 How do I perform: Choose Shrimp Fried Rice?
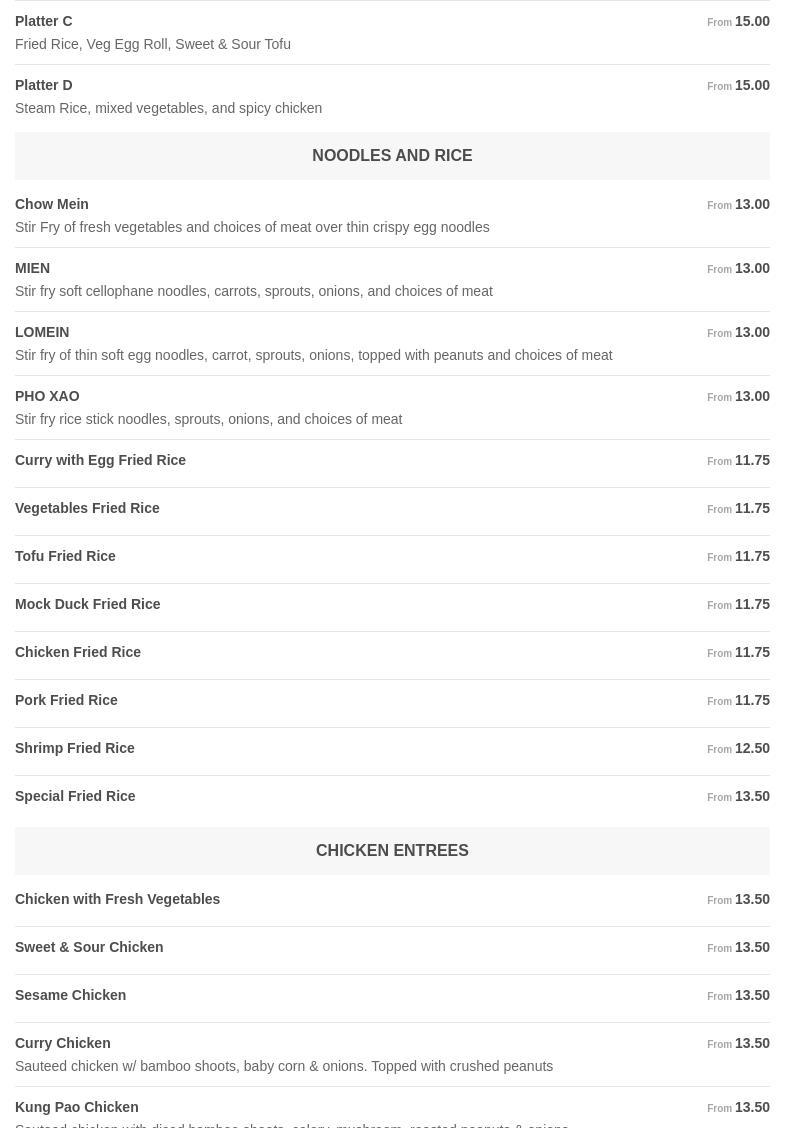click(75, 748)
